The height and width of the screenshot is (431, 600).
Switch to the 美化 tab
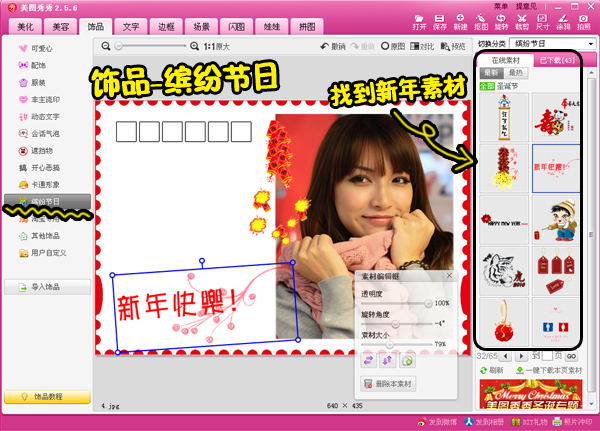point(25,26)
